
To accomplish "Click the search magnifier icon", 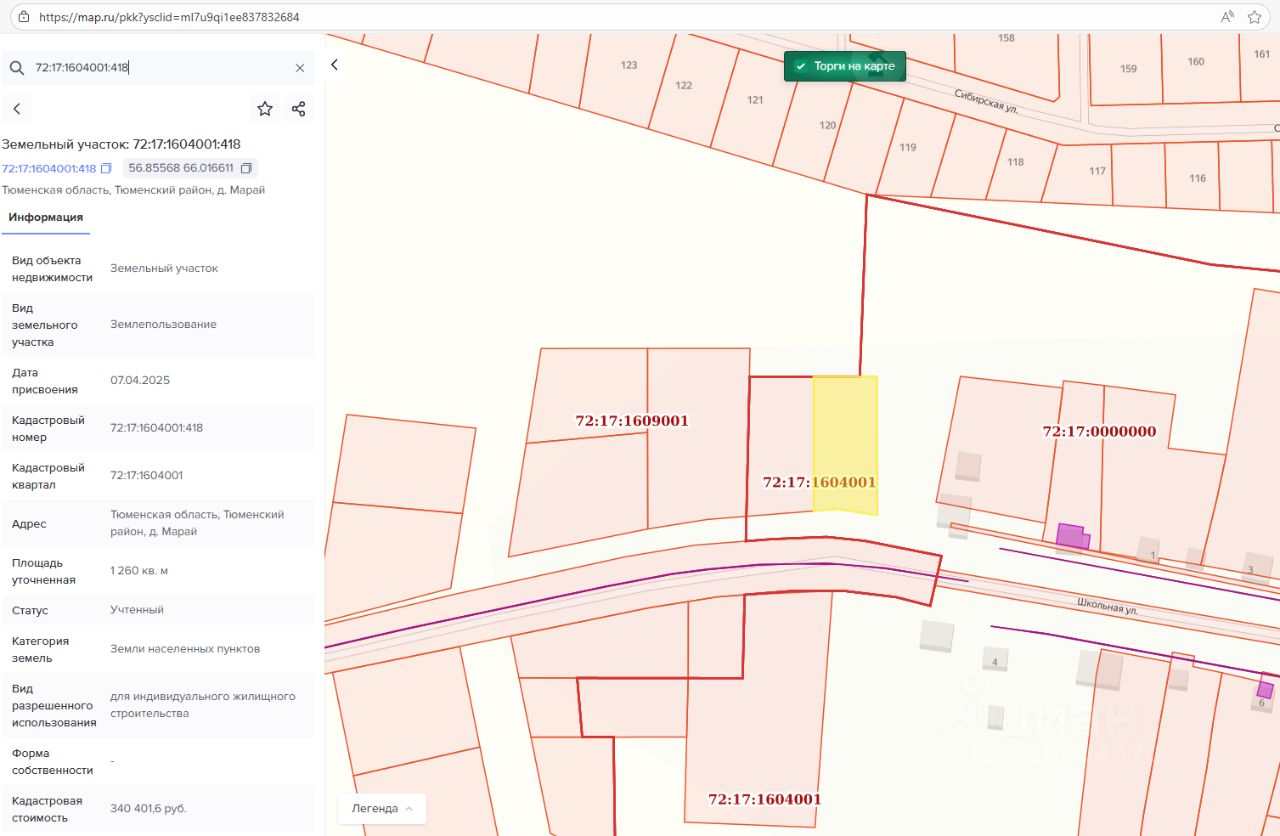I will point(17,68).
